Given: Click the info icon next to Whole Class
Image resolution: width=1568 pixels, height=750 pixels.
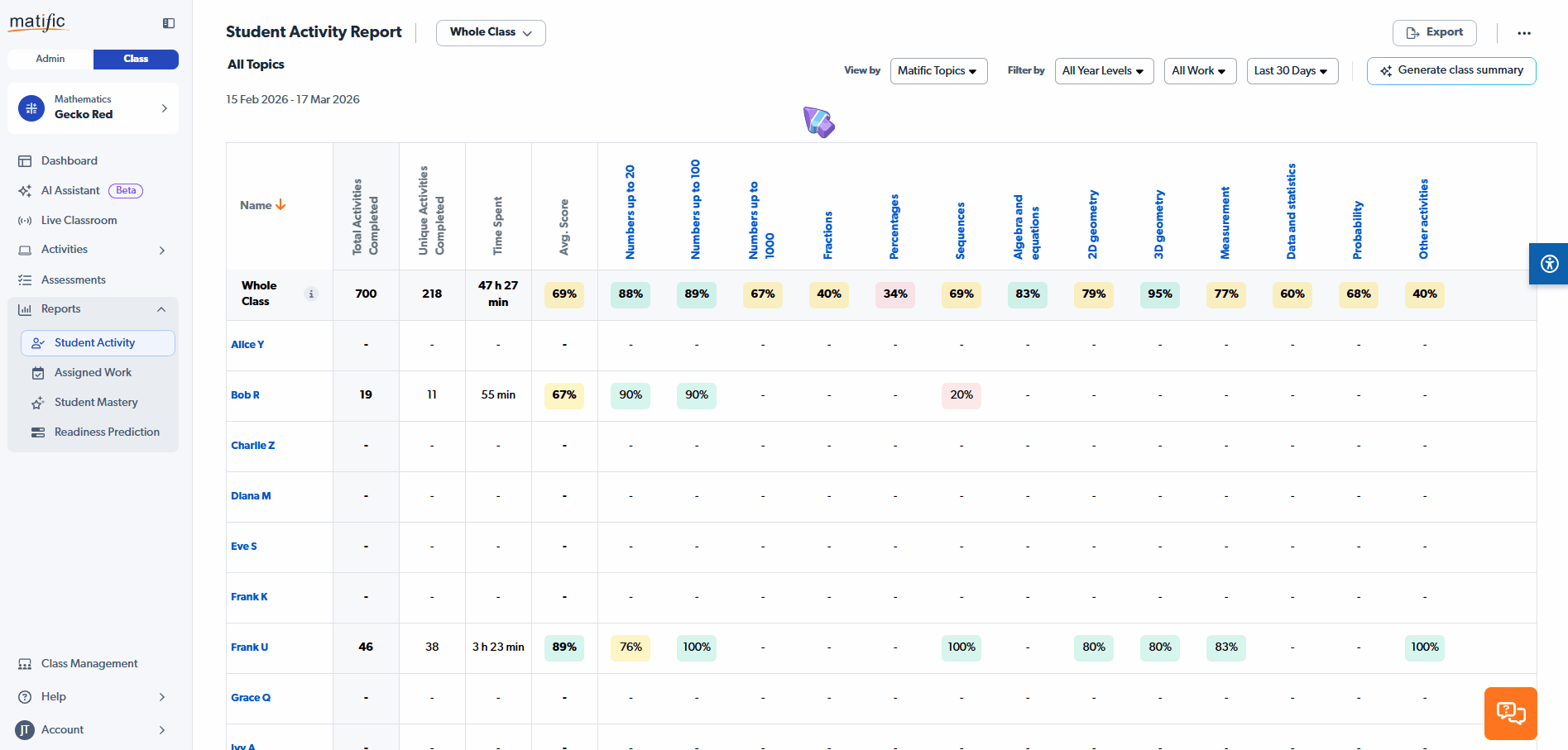Looking at the screenshot, I should [311, 294].
